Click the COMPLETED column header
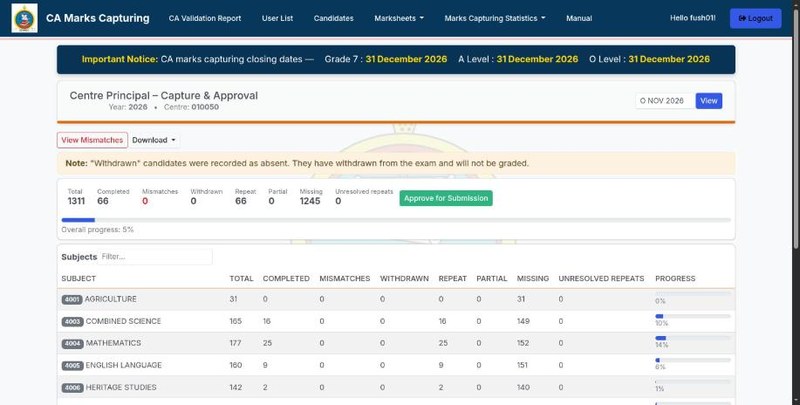Viewport: 800px width, 405px height. [x=286, y=279]
